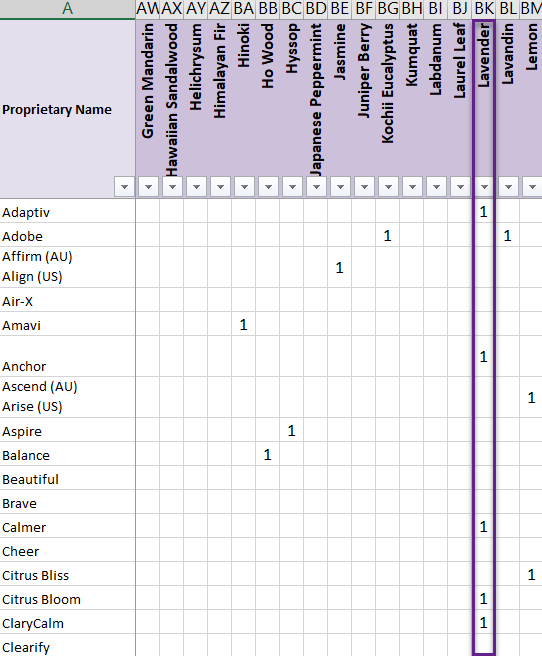Select column header A

[67, 8]
